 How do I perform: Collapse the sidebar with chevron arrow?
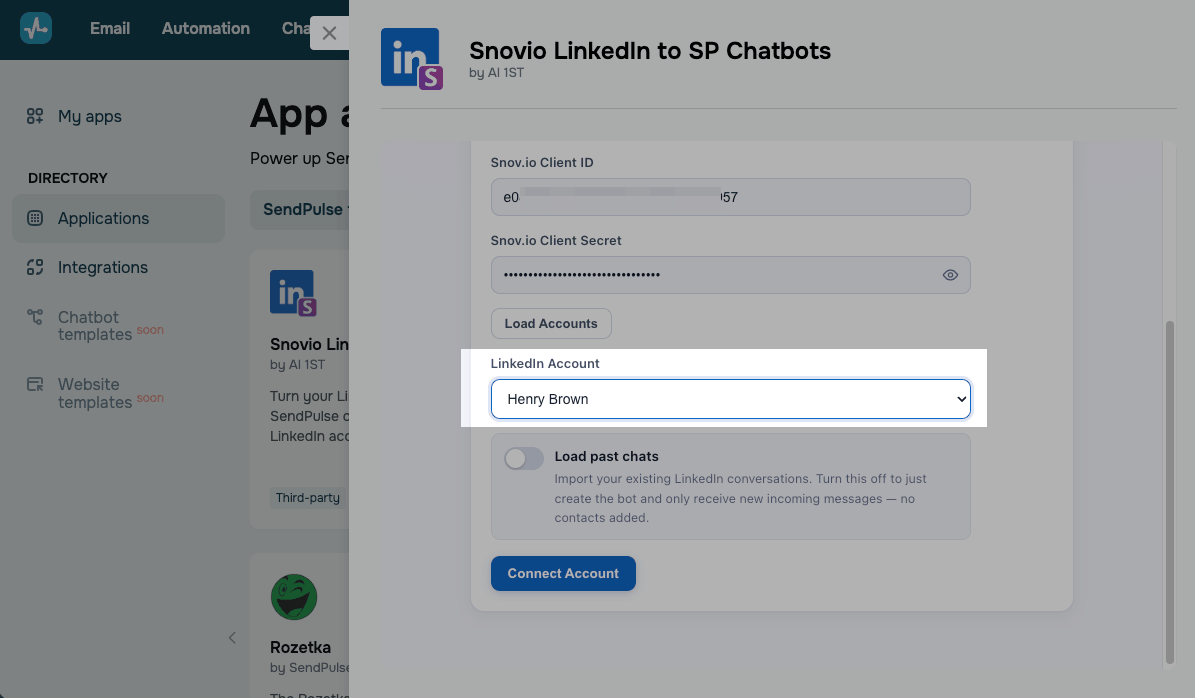click(x=232, y=638)
